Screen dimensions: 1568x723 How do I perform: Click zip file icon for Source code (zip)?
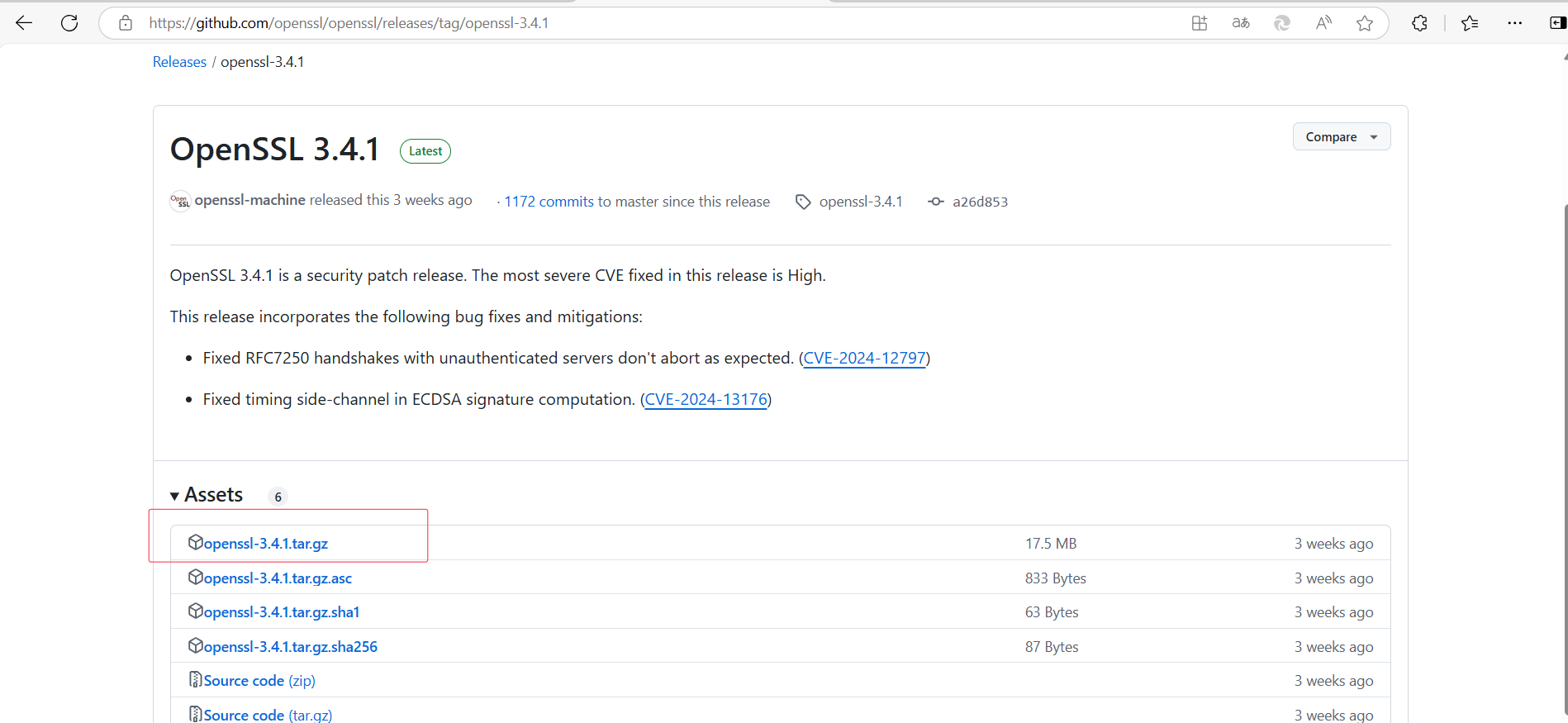tap(196, 679)
